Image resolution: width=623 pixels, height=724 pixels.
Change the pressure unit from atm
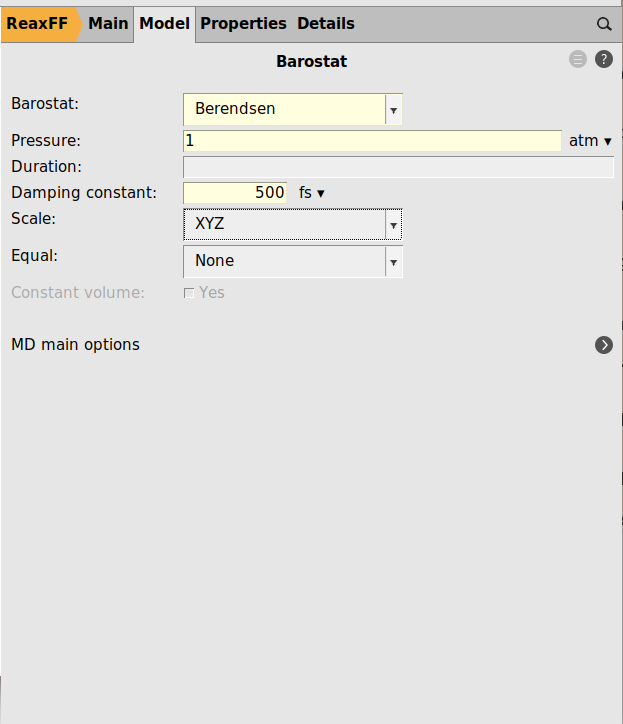tap(590, 141)
